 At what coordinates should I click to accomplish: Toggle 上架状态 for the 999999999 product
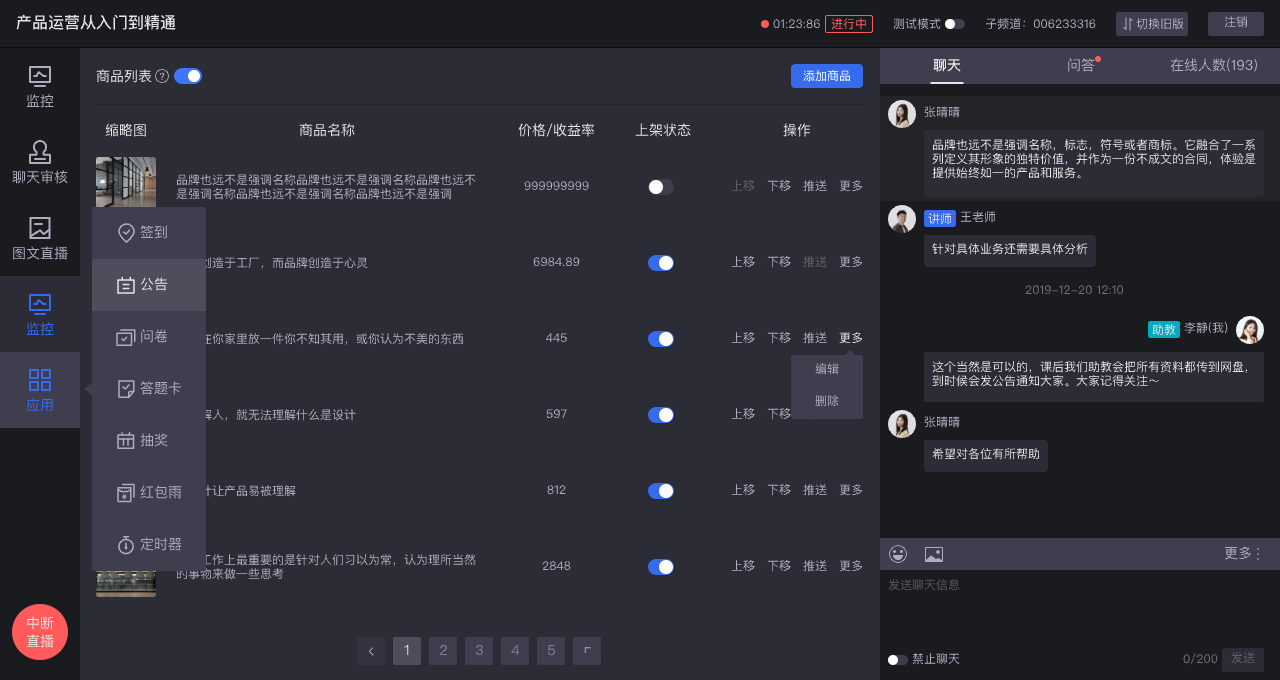pyautogui.click(x=661, y=187)
